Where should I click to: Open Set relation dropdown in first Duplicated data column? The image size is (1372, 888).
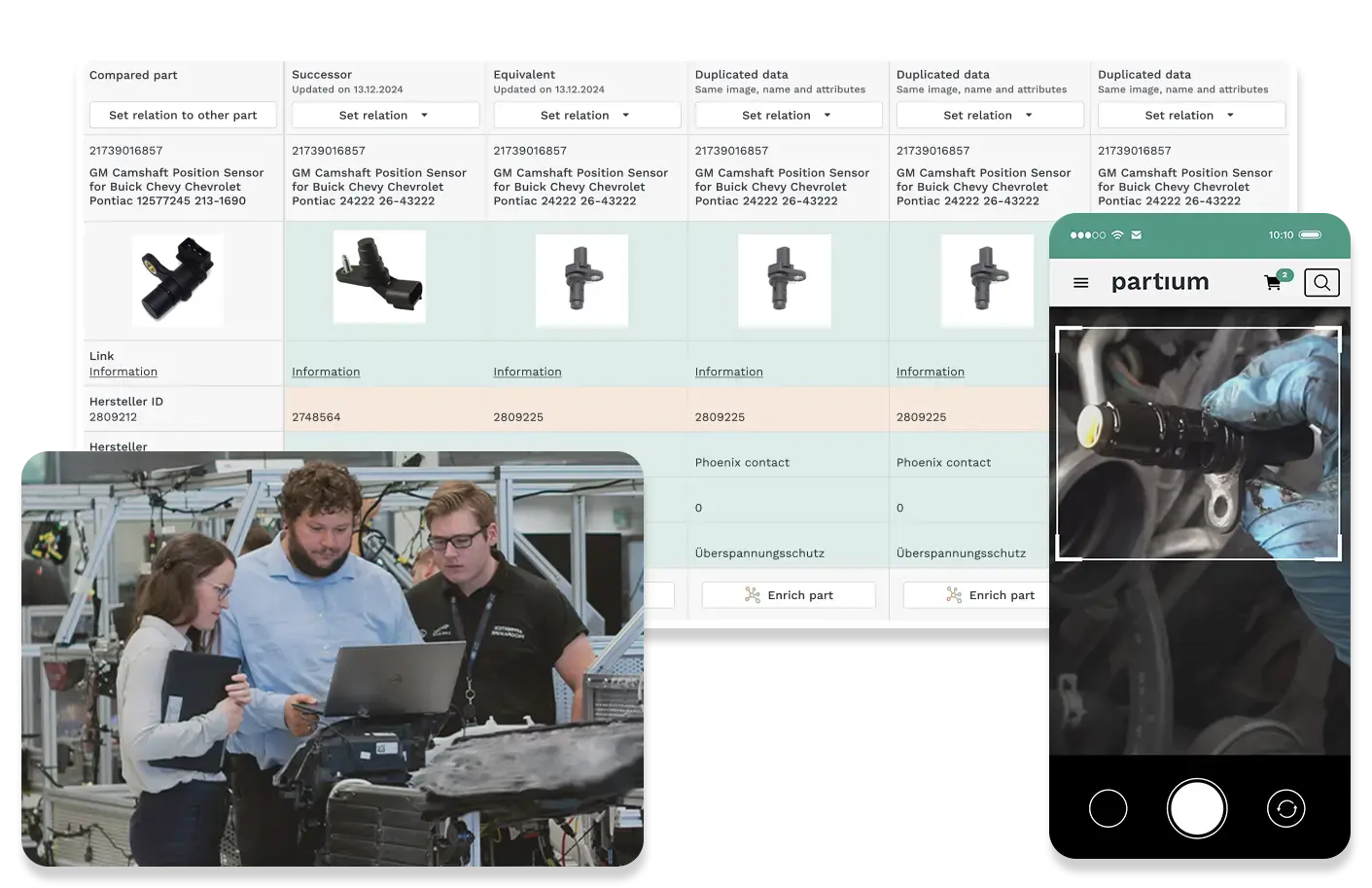tap(788, 115)
